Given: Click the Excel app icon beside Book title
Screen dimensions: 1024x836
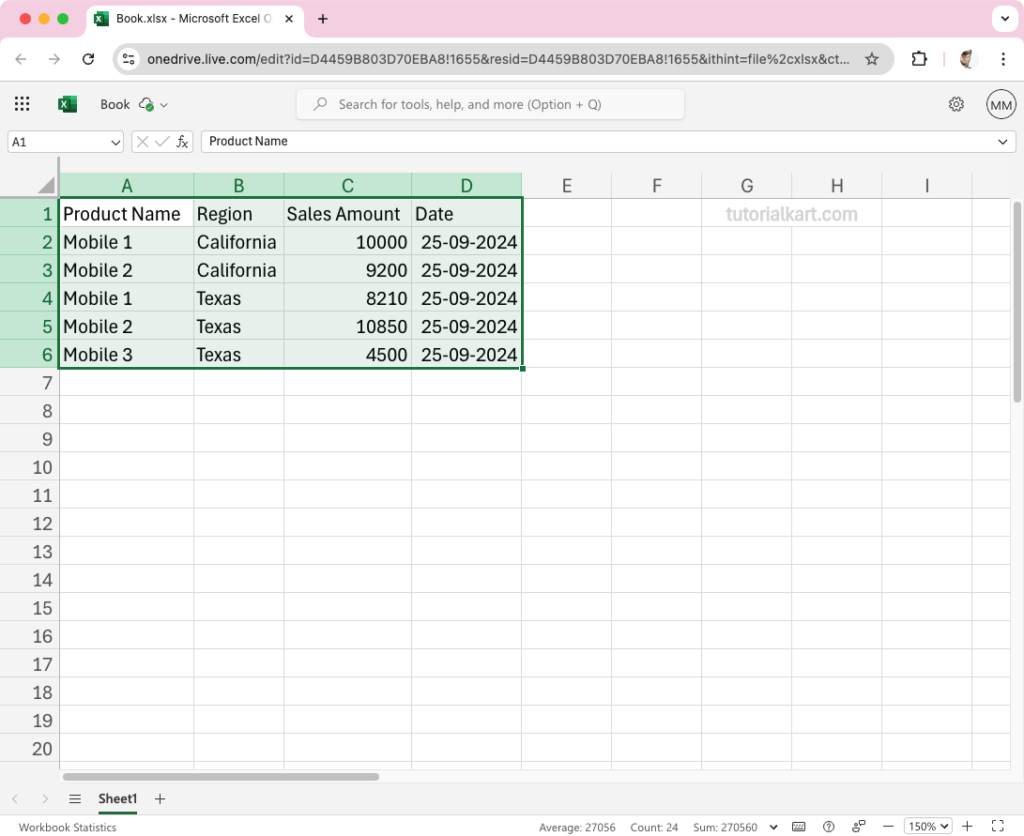Looking at the screenshot, I should click(x=66, y=103).
